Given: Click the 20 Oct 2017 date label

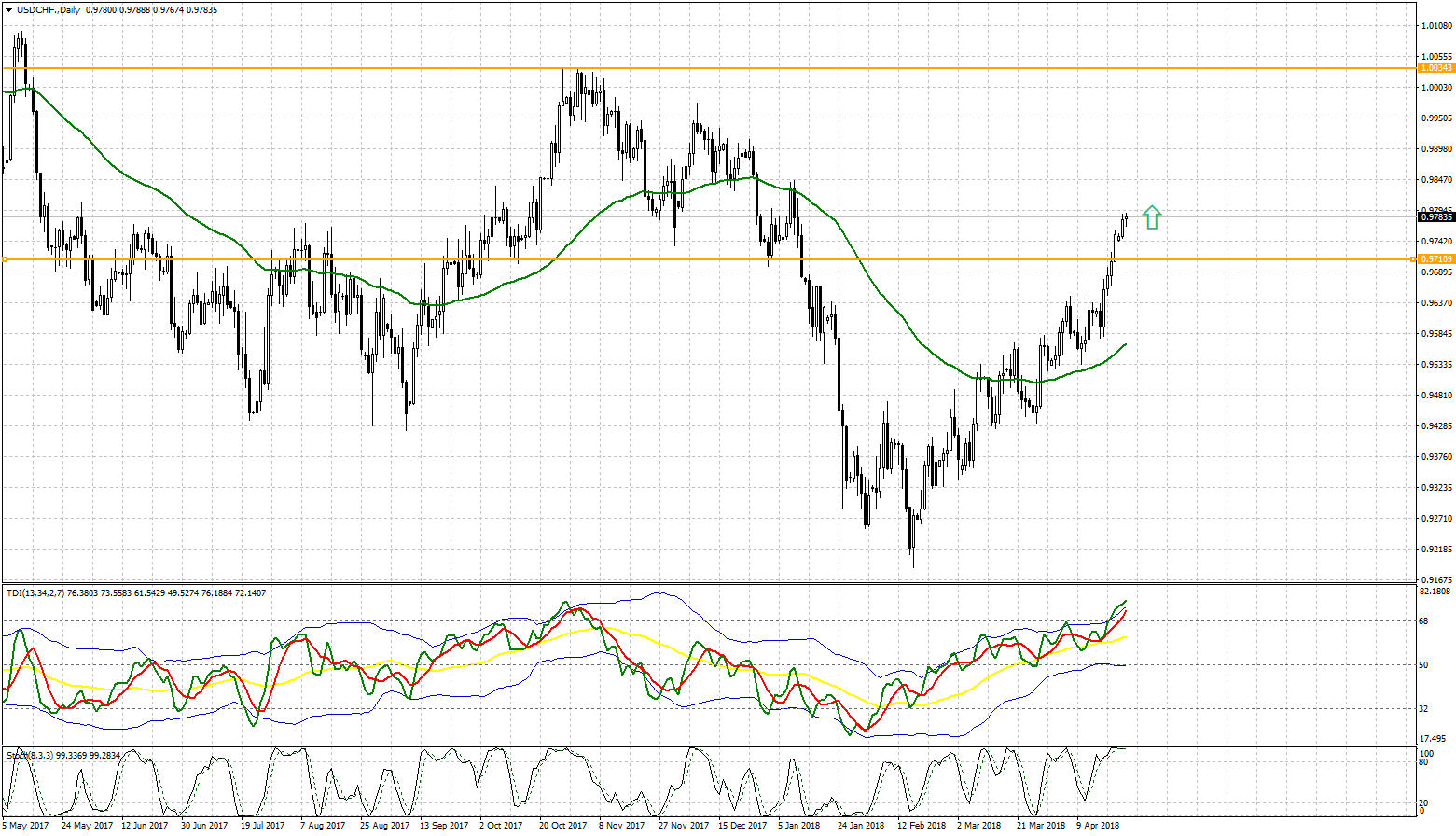Looking at the screenshot, I should pyautogui.click(x=562, y=826).
